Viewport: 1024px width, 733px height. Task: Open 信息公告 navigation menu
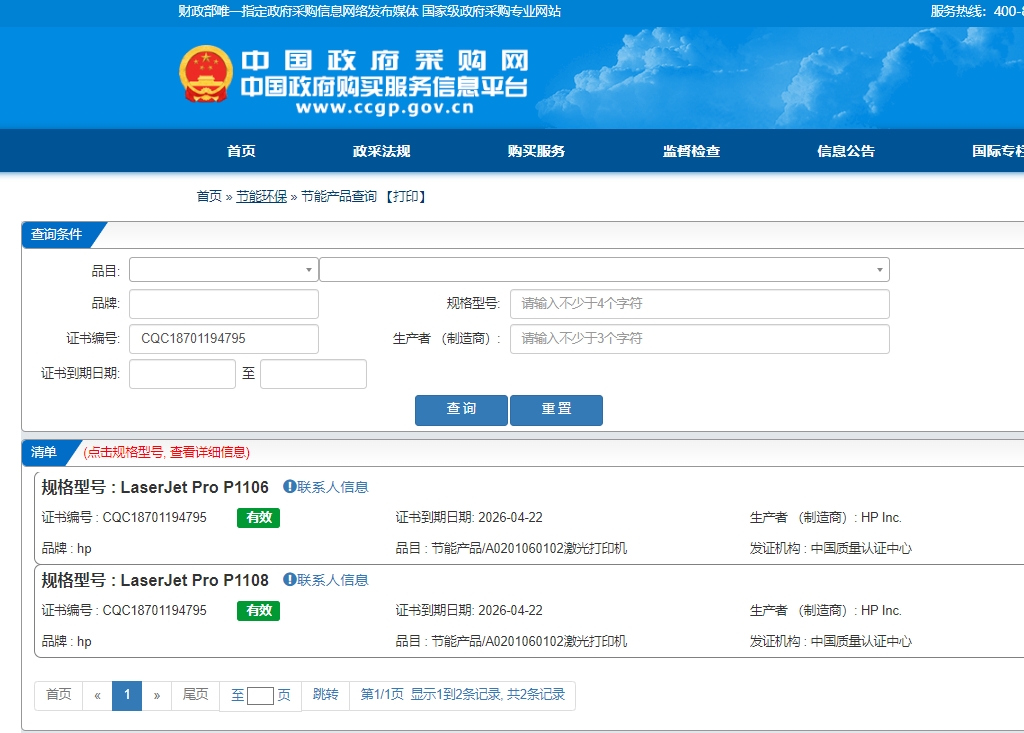[846, 151]
